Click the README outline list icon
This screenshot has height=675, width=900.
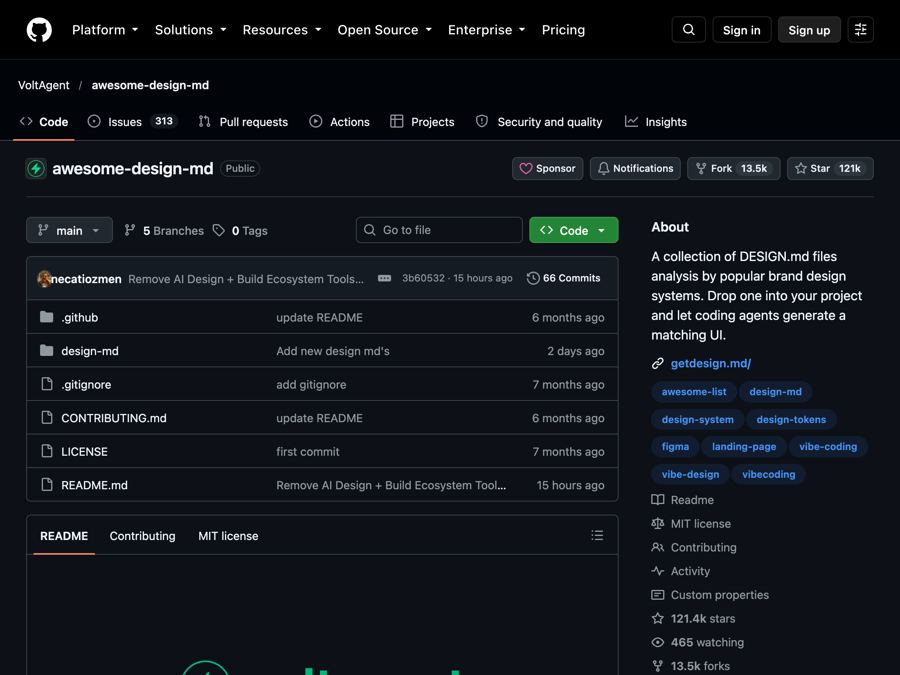(x=597, y=536)
